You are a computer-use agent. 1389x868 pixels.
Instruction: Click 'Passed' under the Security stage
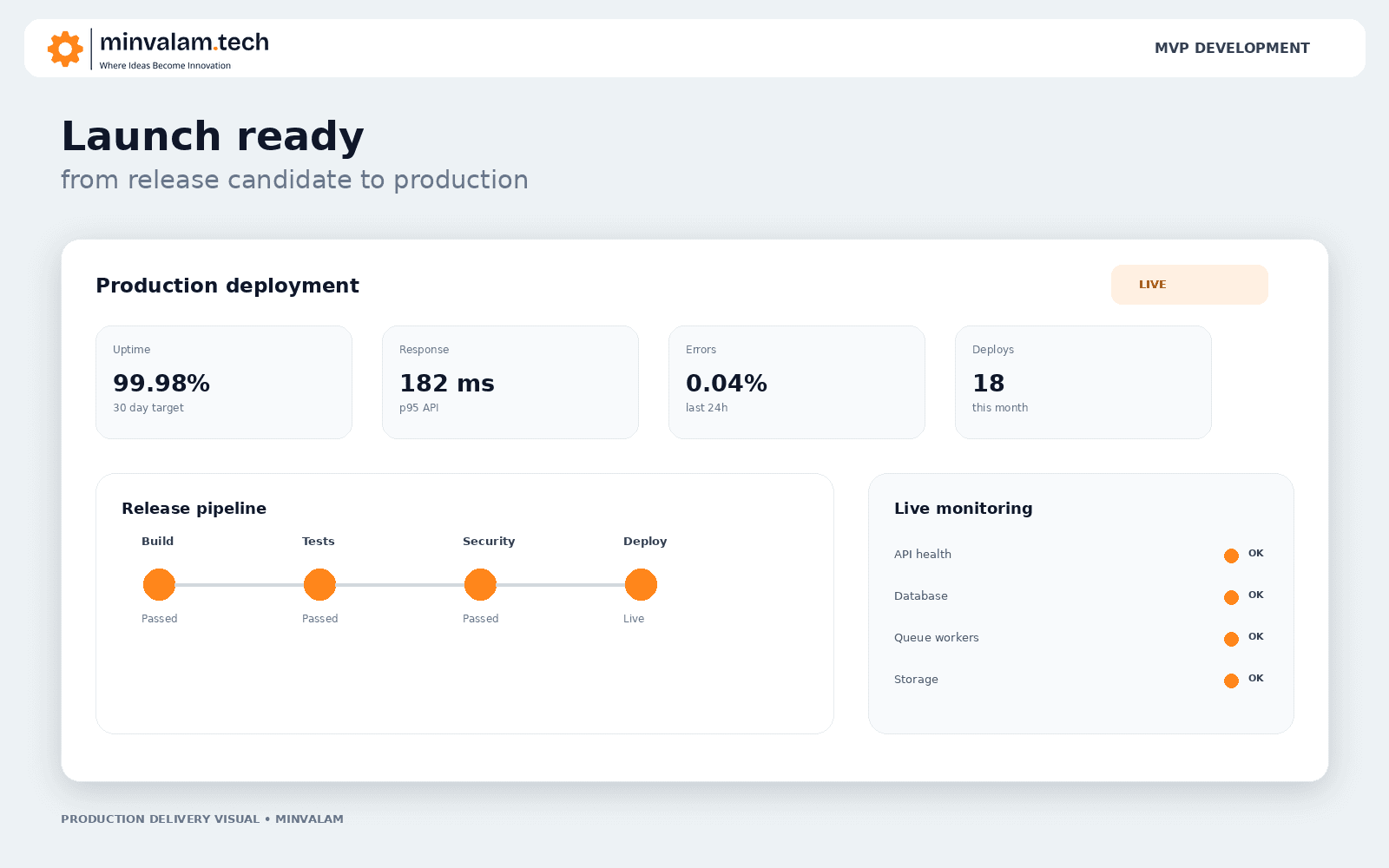[480, 619]
